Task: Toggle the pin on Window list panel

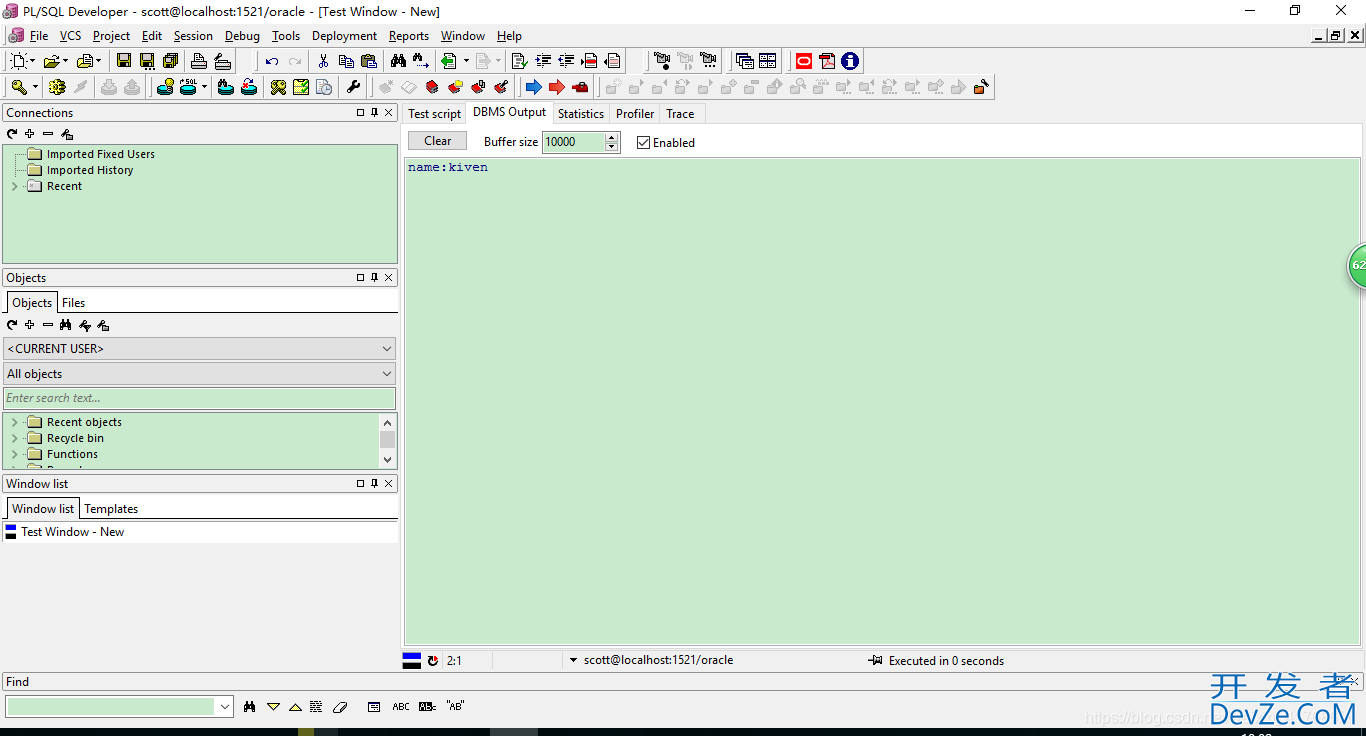Action: (x=375, y=484)
